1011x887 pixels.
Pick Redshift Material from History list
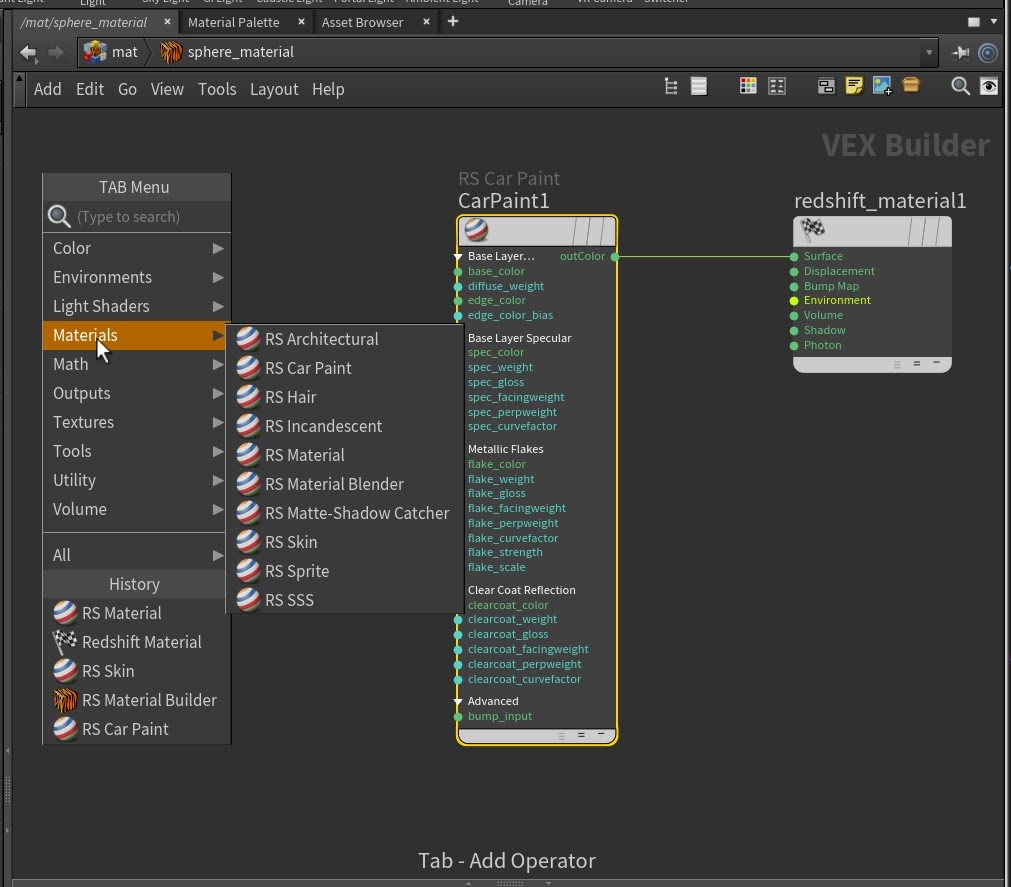pos(137,642)
